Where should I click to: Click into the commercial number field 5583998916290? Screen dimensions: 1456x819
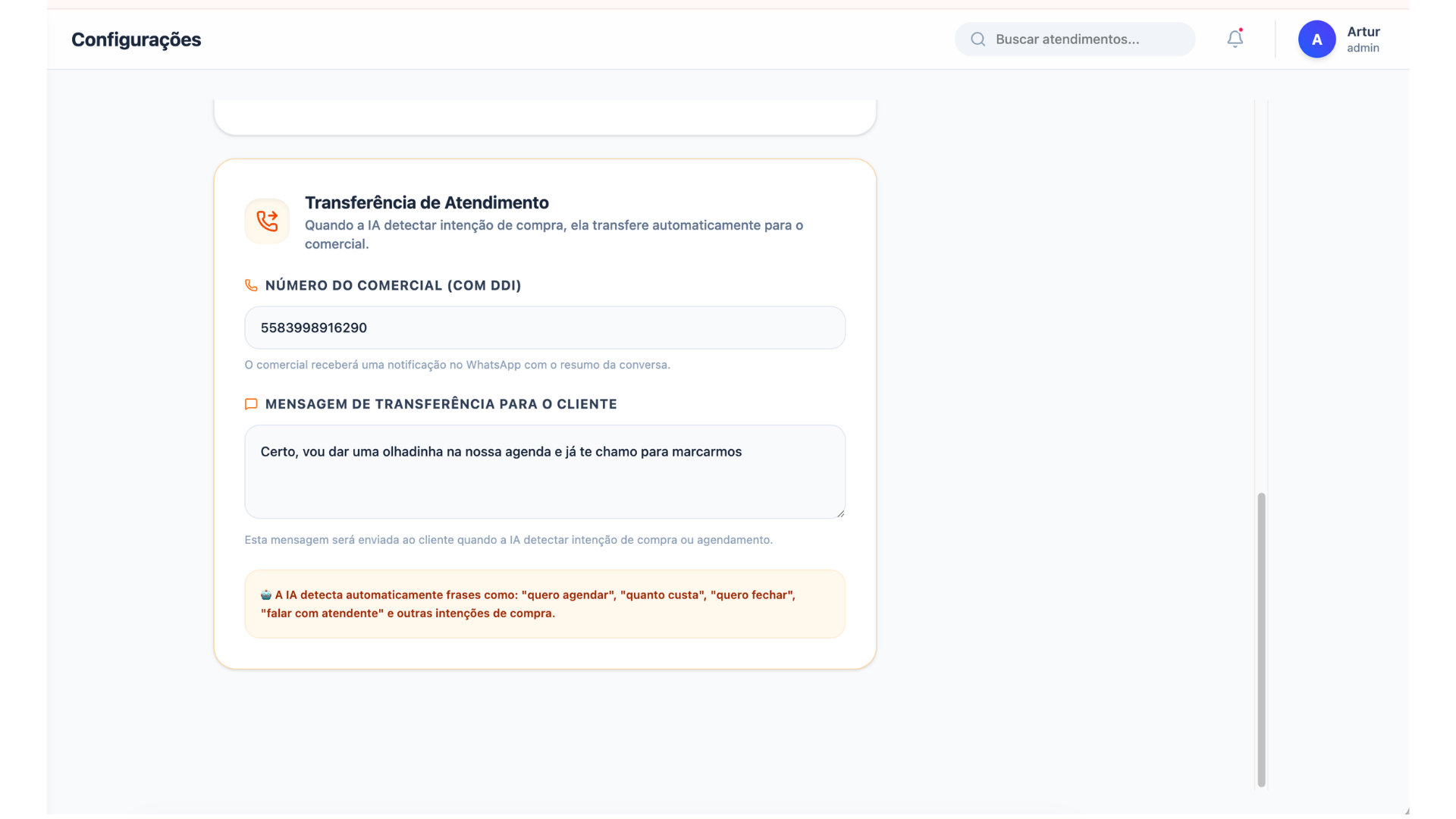pyautogui.click(x=544, y=328)
